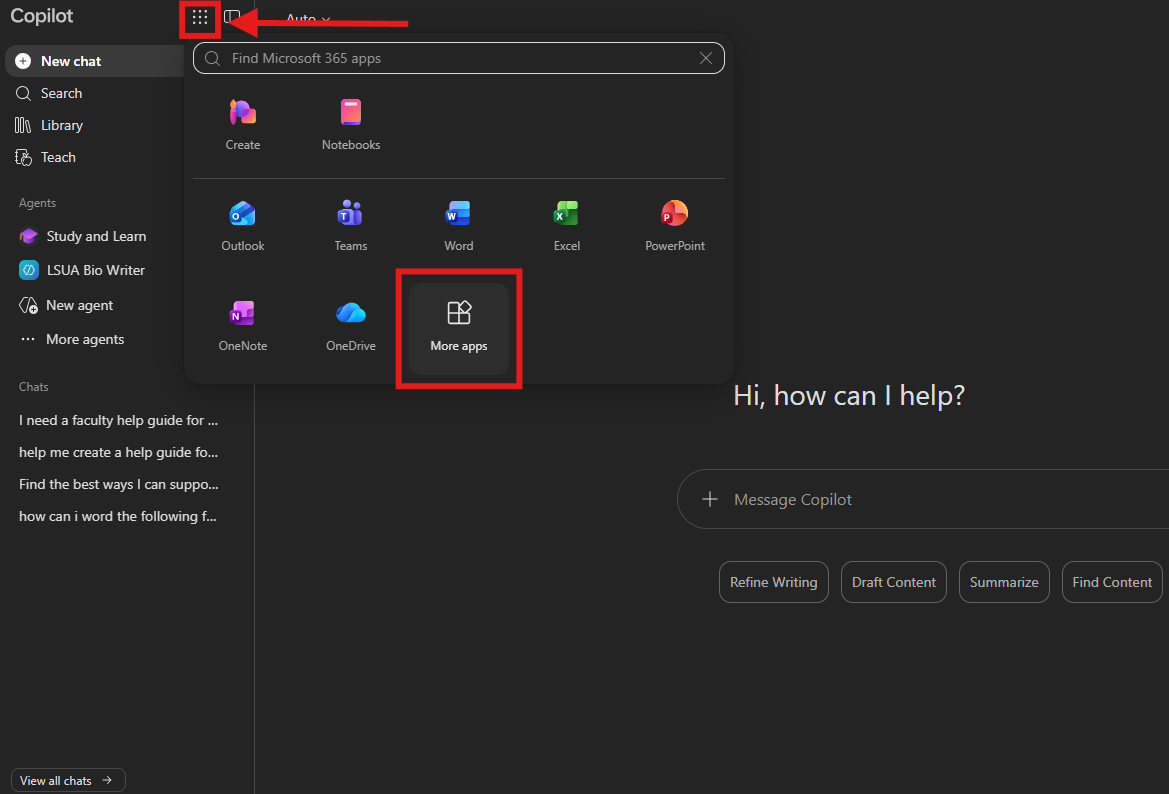1169x794 pixels.
Task: Open the Library section
Action: coord(61,125)
